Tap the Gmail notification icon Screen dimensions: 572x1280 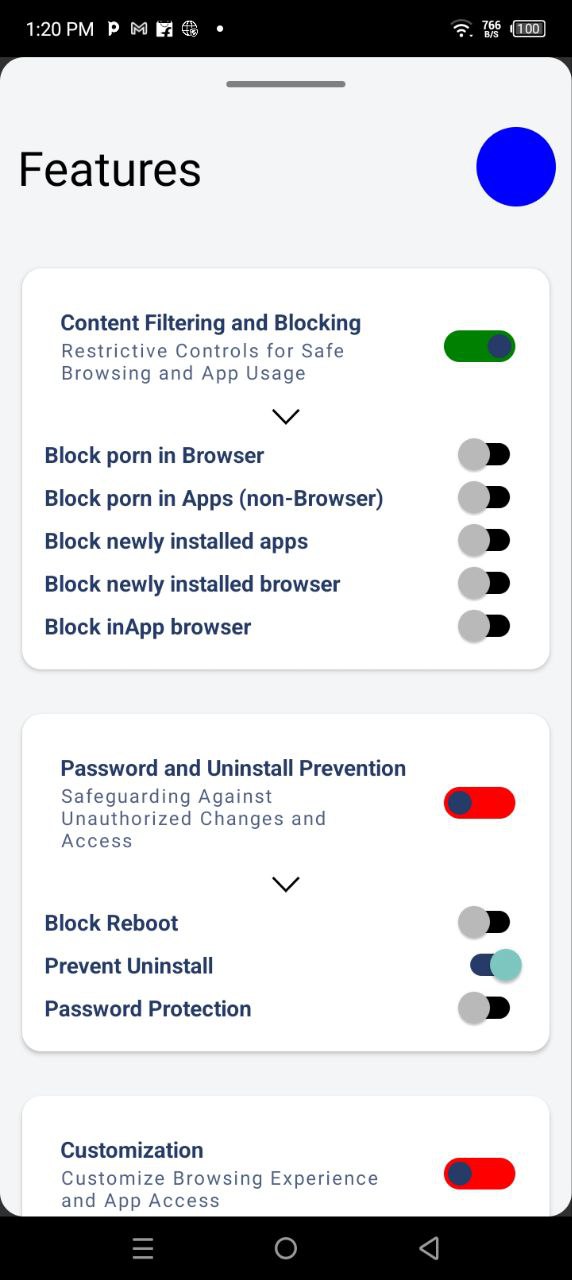[x=139, y=29]
